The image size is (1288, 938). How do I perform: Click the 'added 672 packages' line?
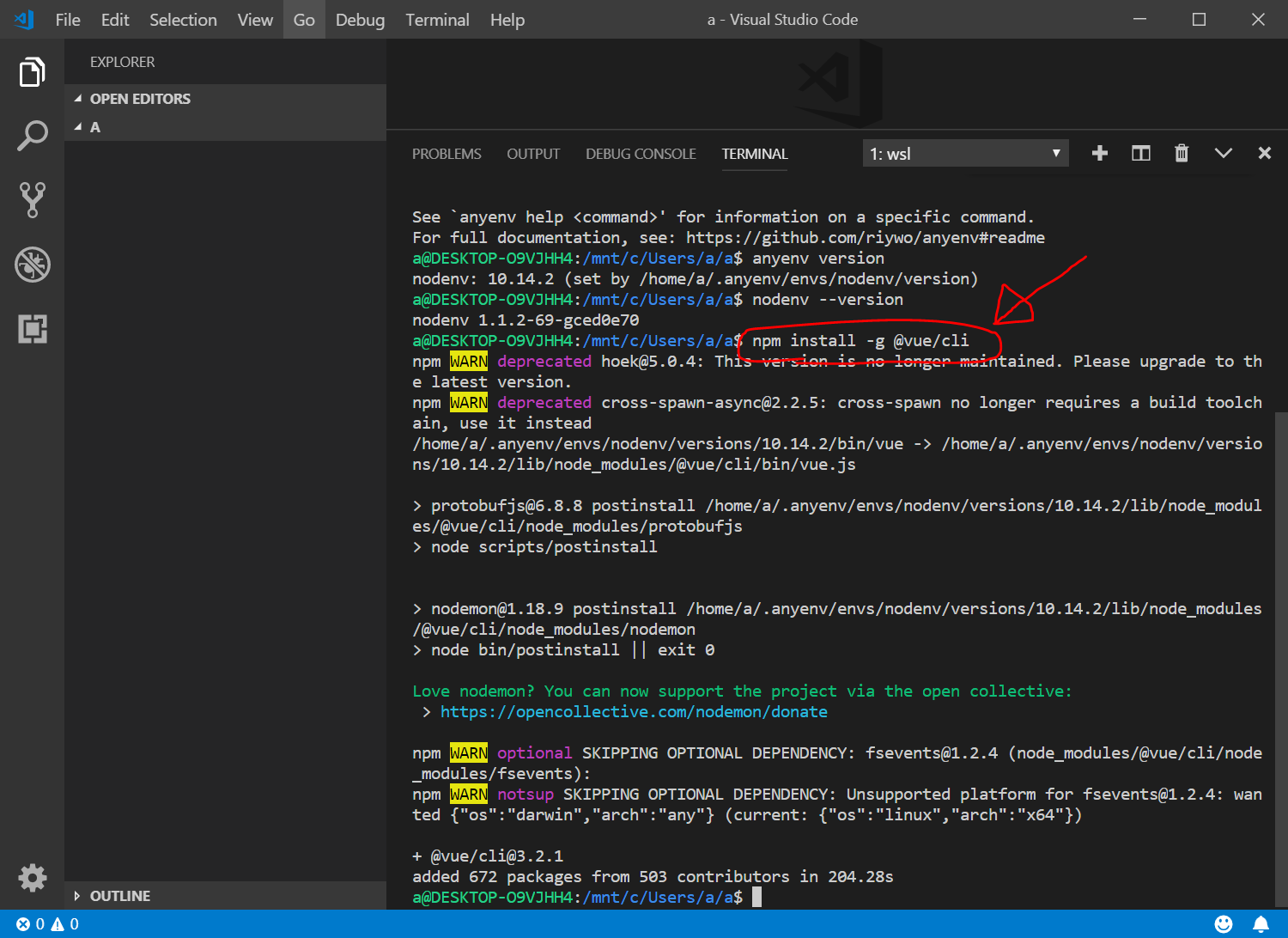pyautogui.click(x=653, y=877)
